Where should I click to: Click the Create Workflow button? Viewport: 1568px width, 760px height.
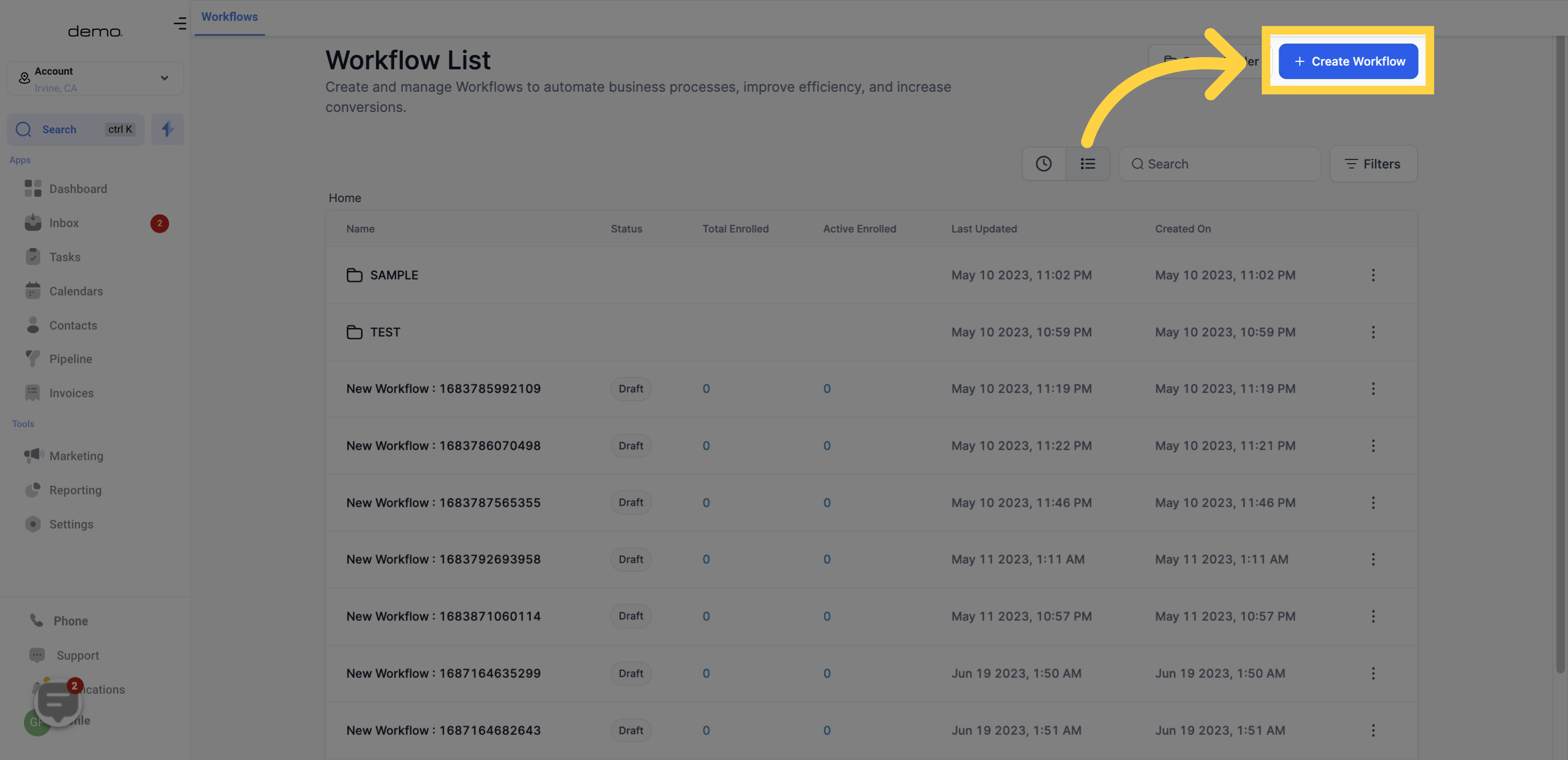point(1348,61)
